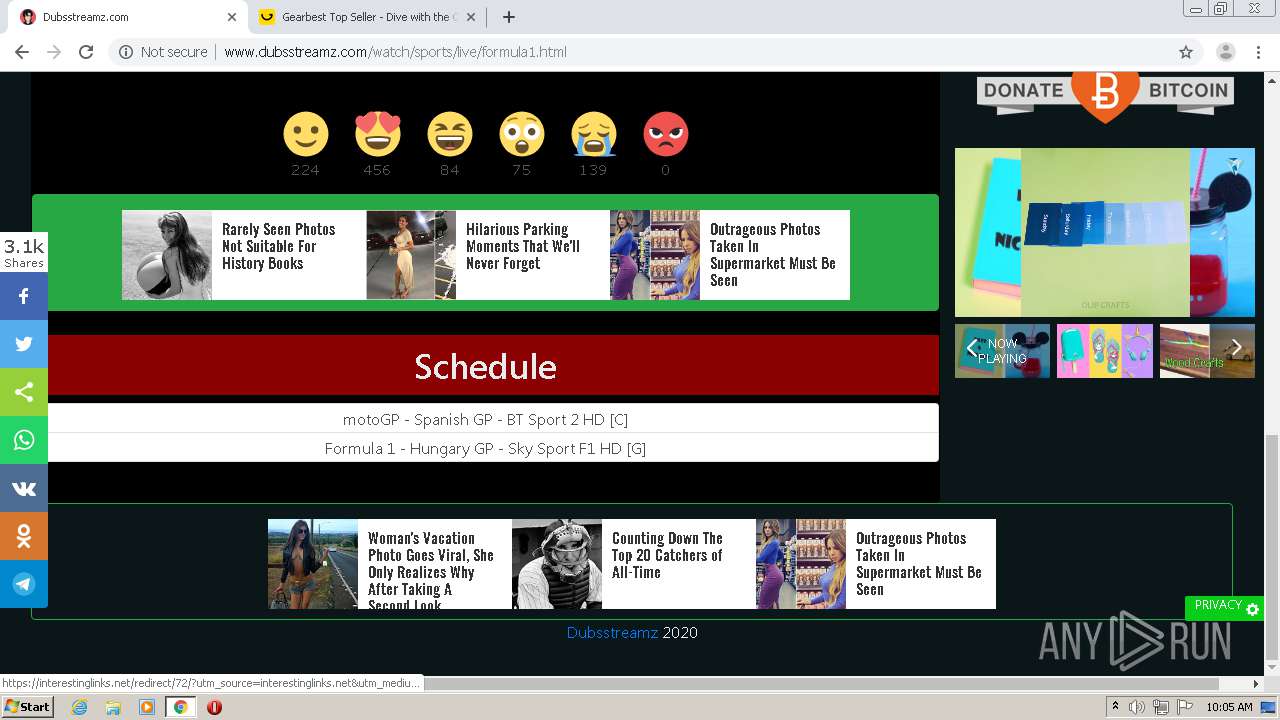Select the heart-eyes reaction emoji
Viewport: 1280px width, 720px height.
[377, 134]
